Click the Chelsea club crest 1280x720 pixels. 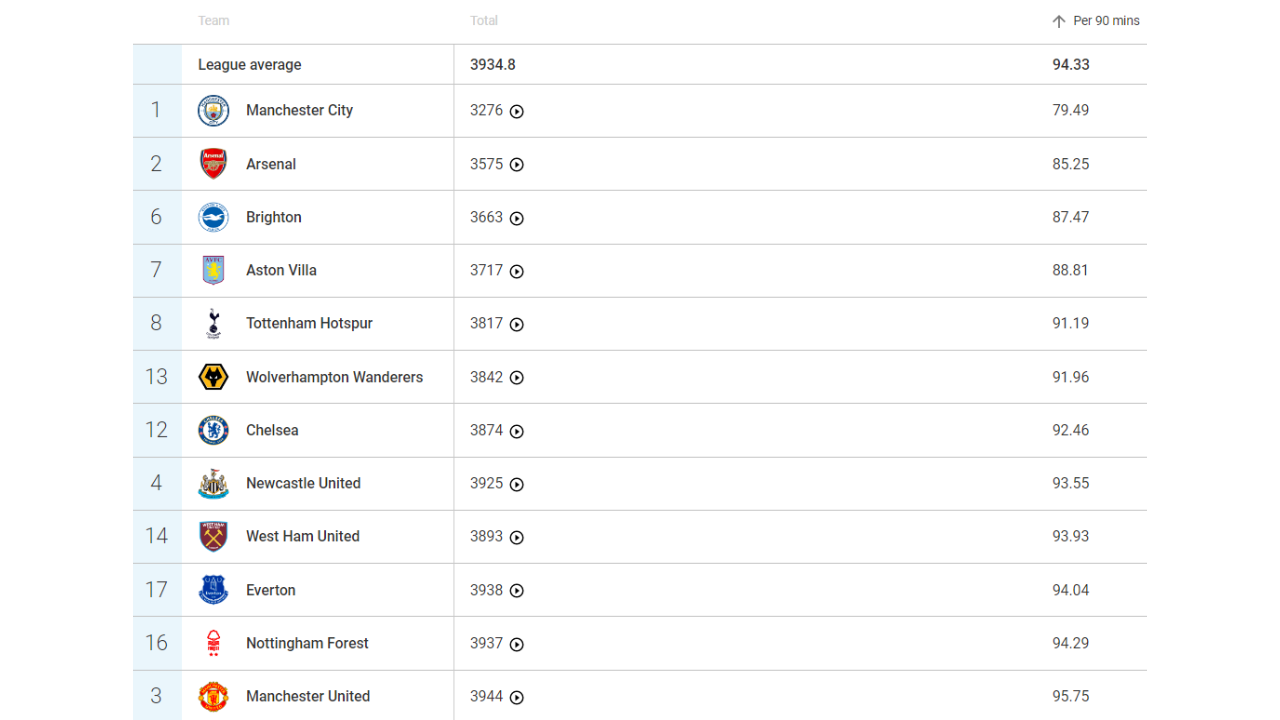(x=213, y=430)
